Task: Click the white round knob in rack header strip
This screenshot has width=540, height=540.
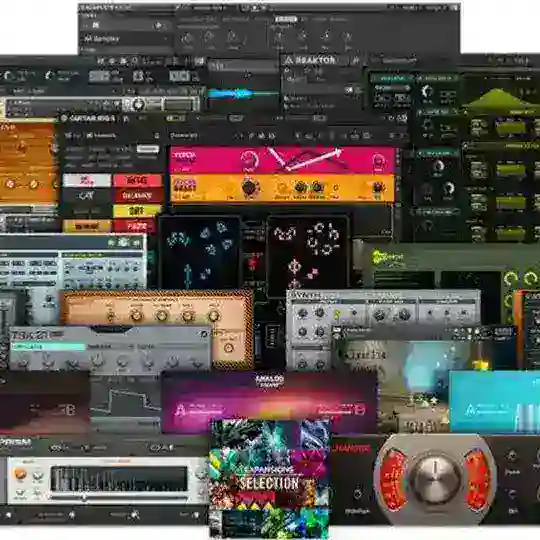Action: [138, 104]
